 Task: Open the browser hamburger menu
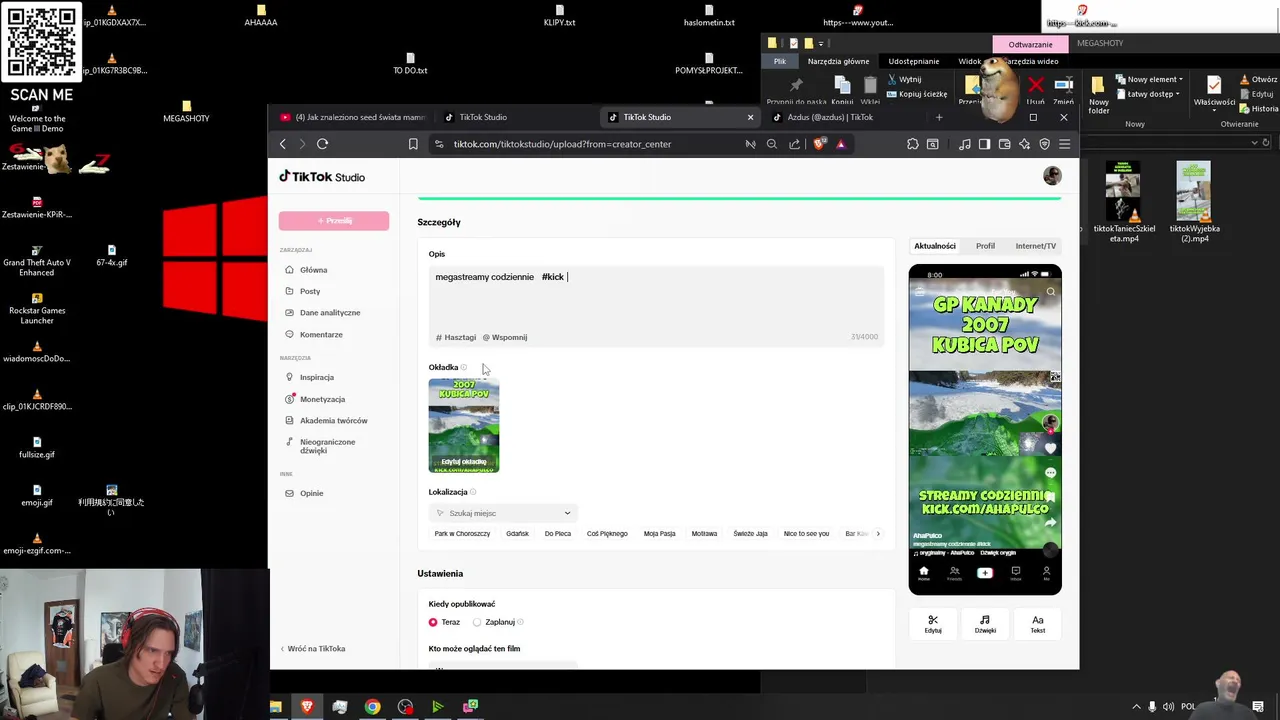(1064, 144)
